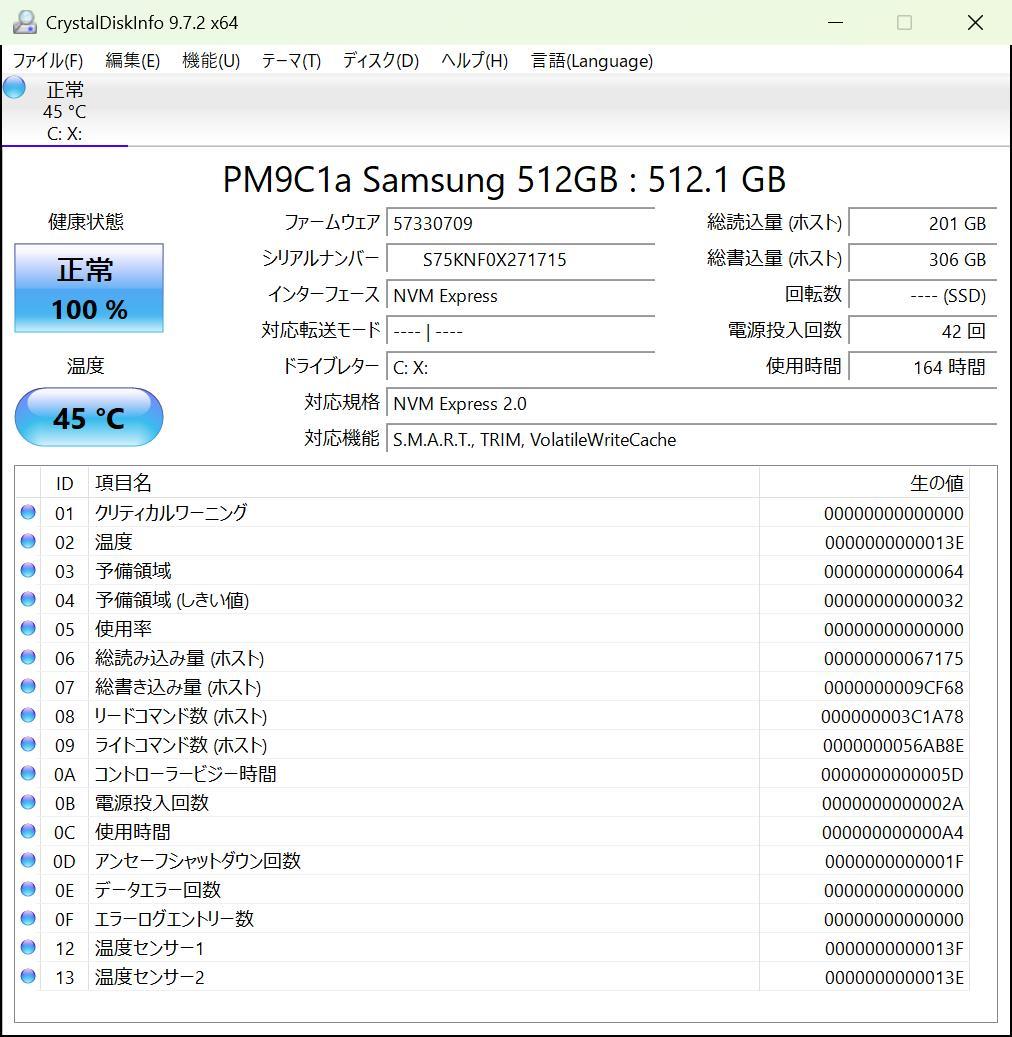Image resolution: width=1012 pixels, height=1037 pixels.
Task: Click the status dot beside 予備領域
Action: click(x=28, y=571)
